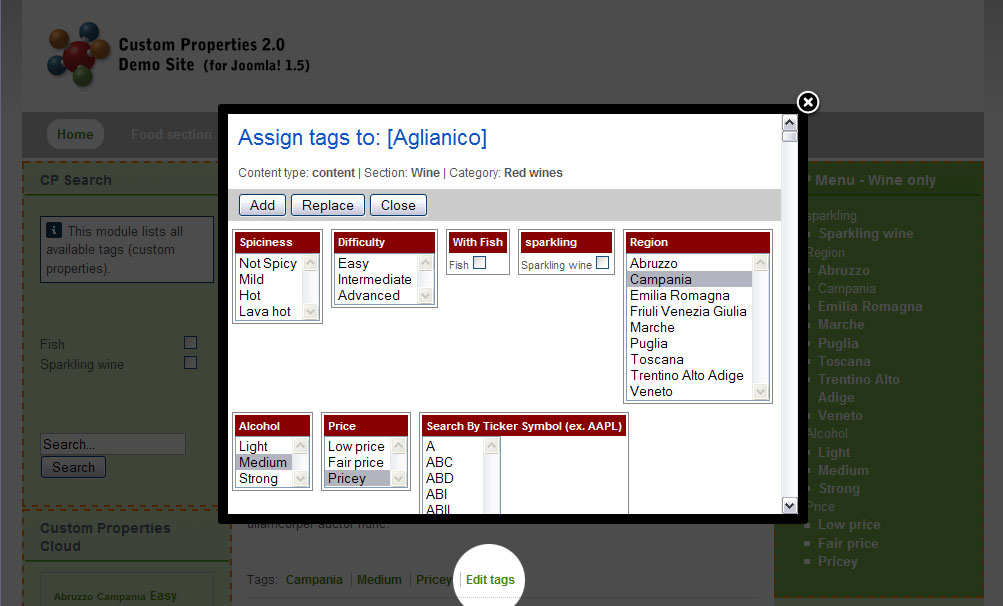Viewport: 1003px width, 606px height.
Task: Enable the Sparkling wine checkbox in modal
Action: (x=602, y=263)
